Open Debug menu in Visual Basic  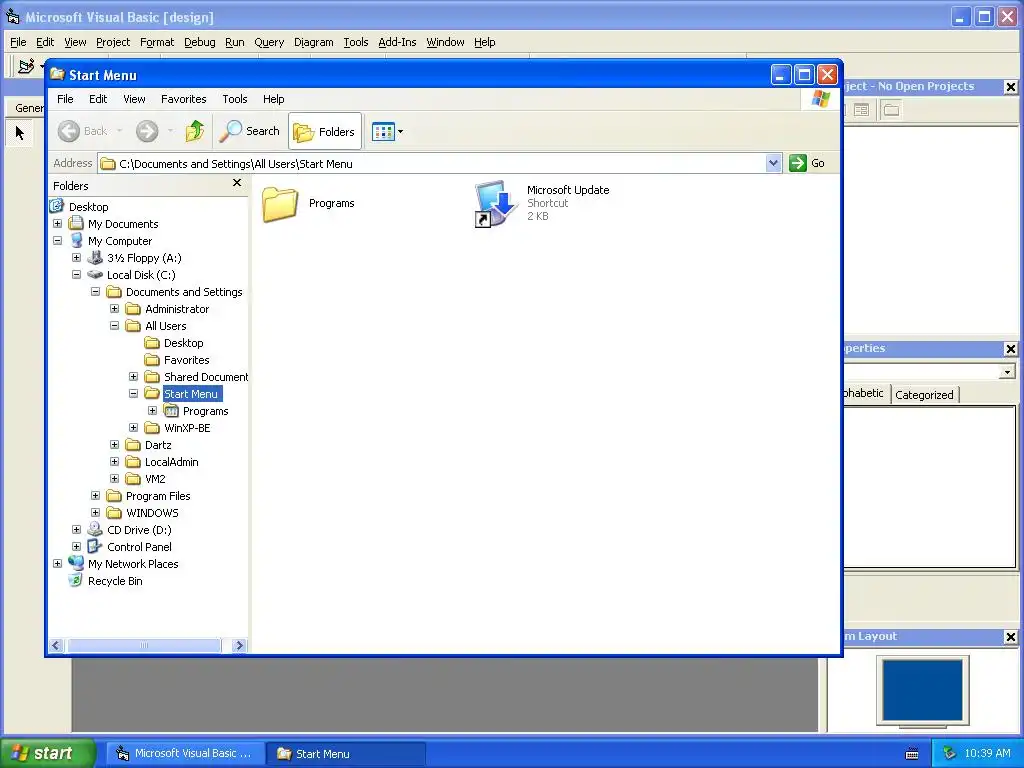[199, 42]
